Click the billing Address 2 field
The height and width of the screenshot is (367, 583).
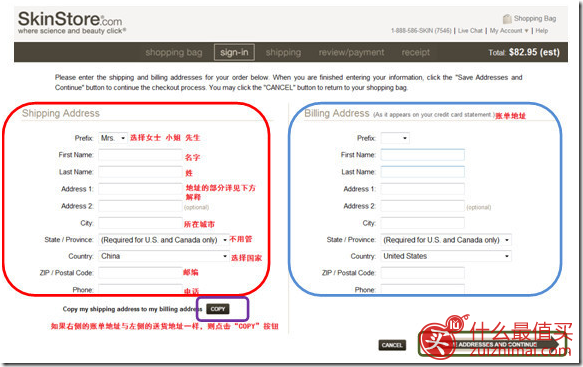[422, 206]
